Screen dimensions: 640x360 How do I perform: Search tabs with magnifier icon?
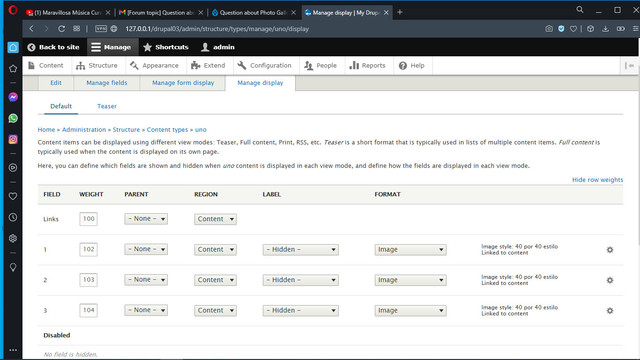580,9
